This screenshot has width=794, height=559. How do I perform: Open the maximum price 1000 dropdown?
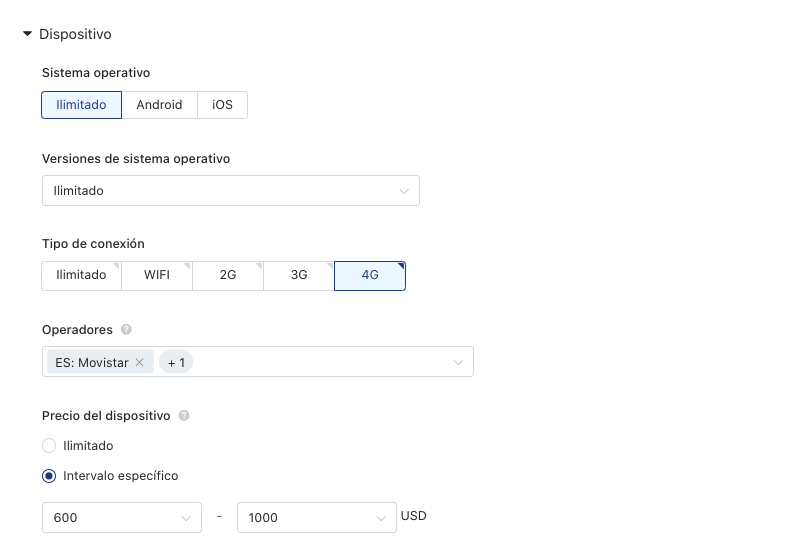tap(316, 517)
